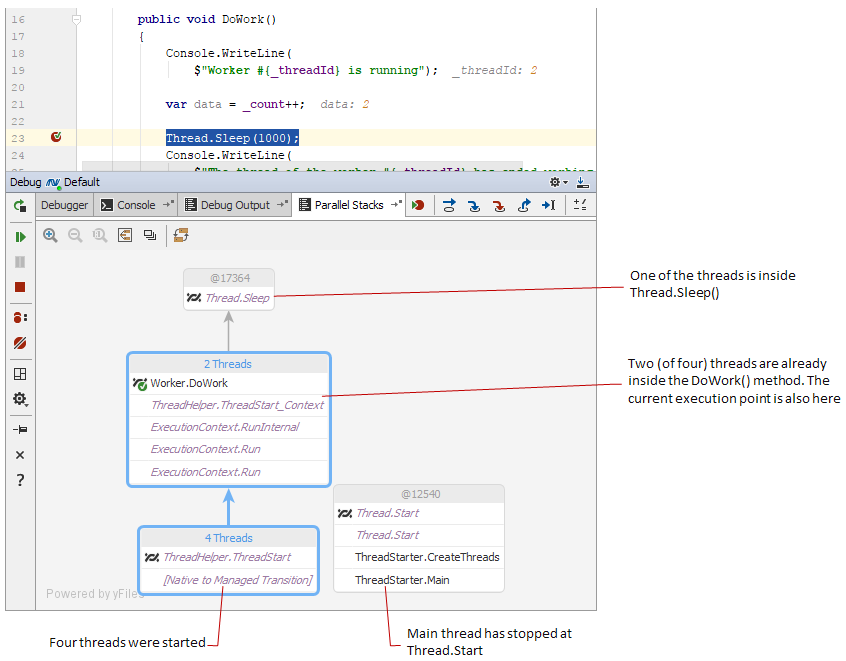Open debugger settings gear dropdown in sidebar
The image size is (846, 661).
[20, 399]
